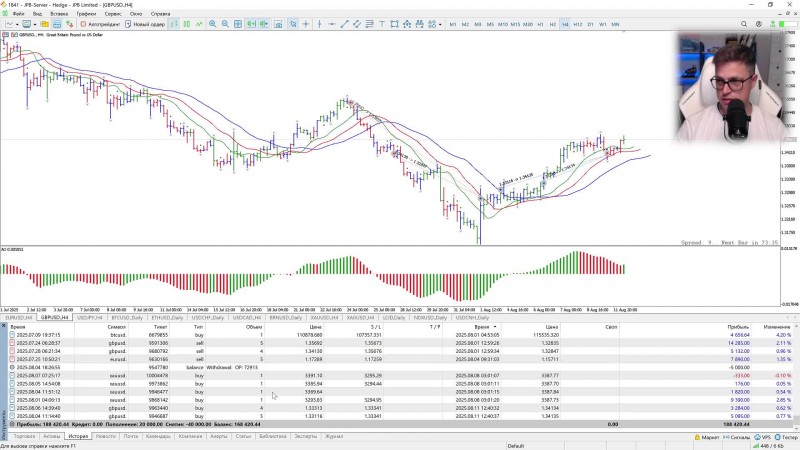Switch chart to line chart mode
This screenshot has height=450, width=800.
click(x=199, y=24)
